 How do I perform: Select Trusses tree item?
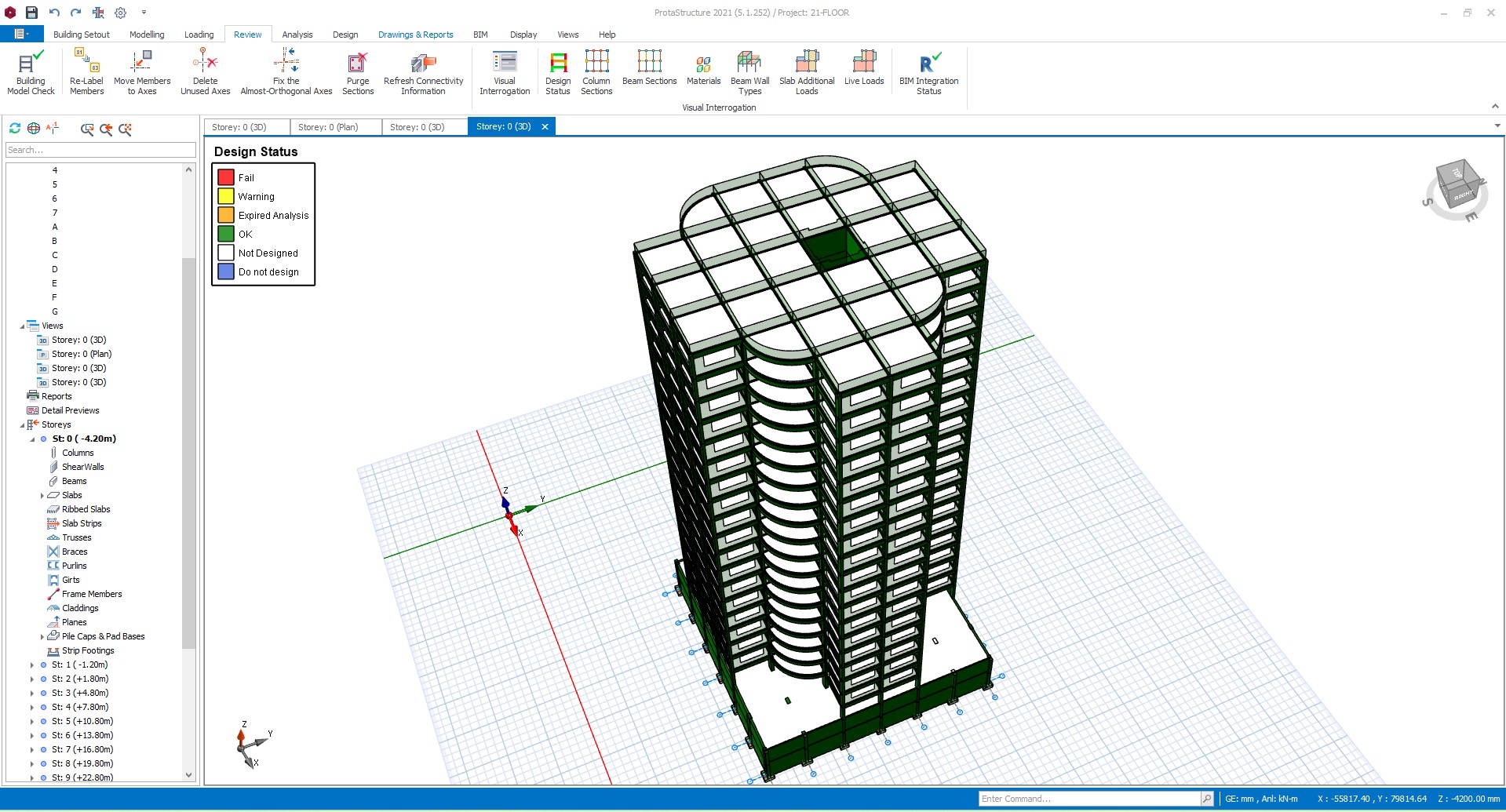coord(77,538)
